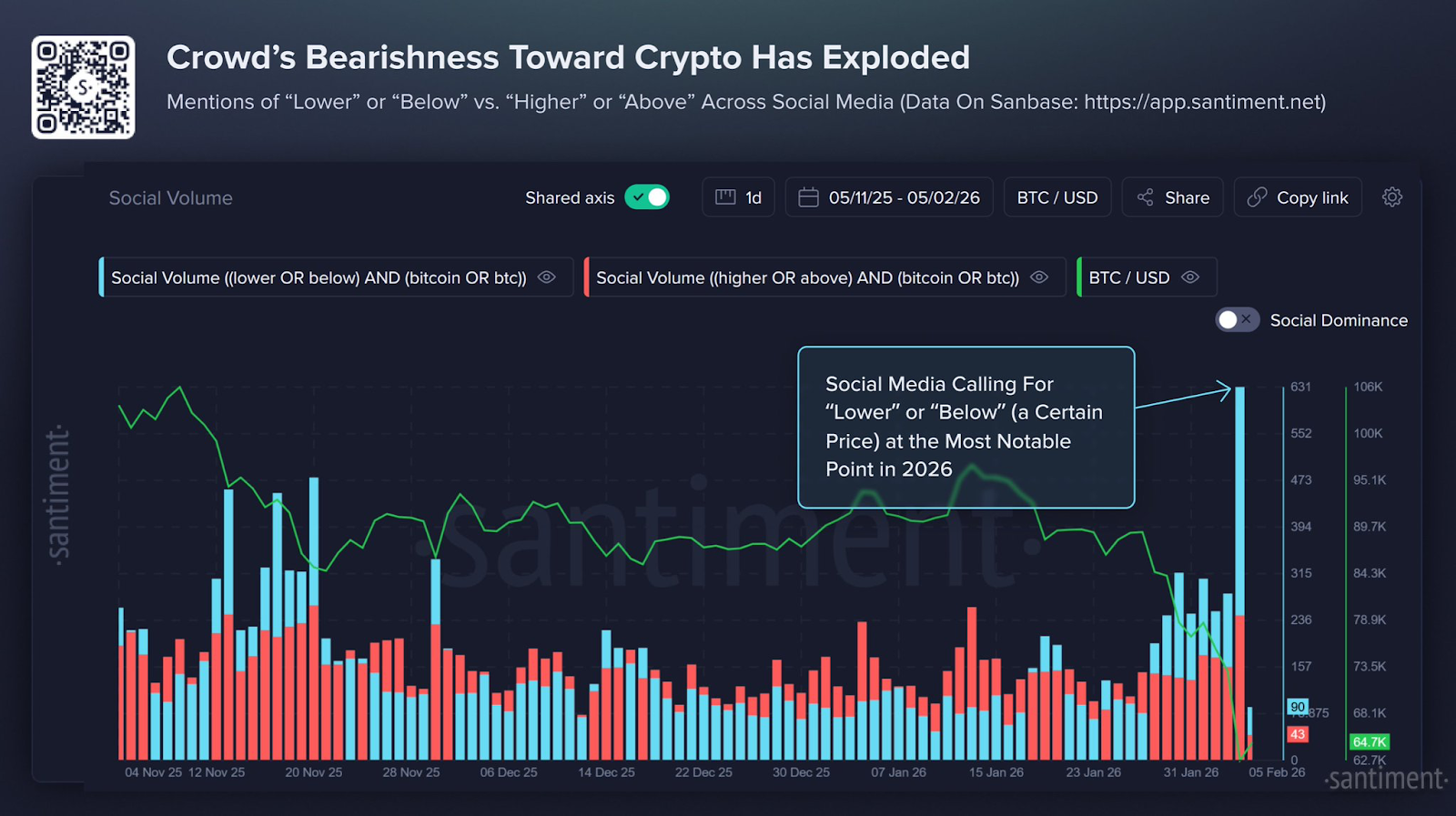Click the 1d interval chart icon
The height and width of the screenshot is (816, 1456).
[x=723, y=196]
